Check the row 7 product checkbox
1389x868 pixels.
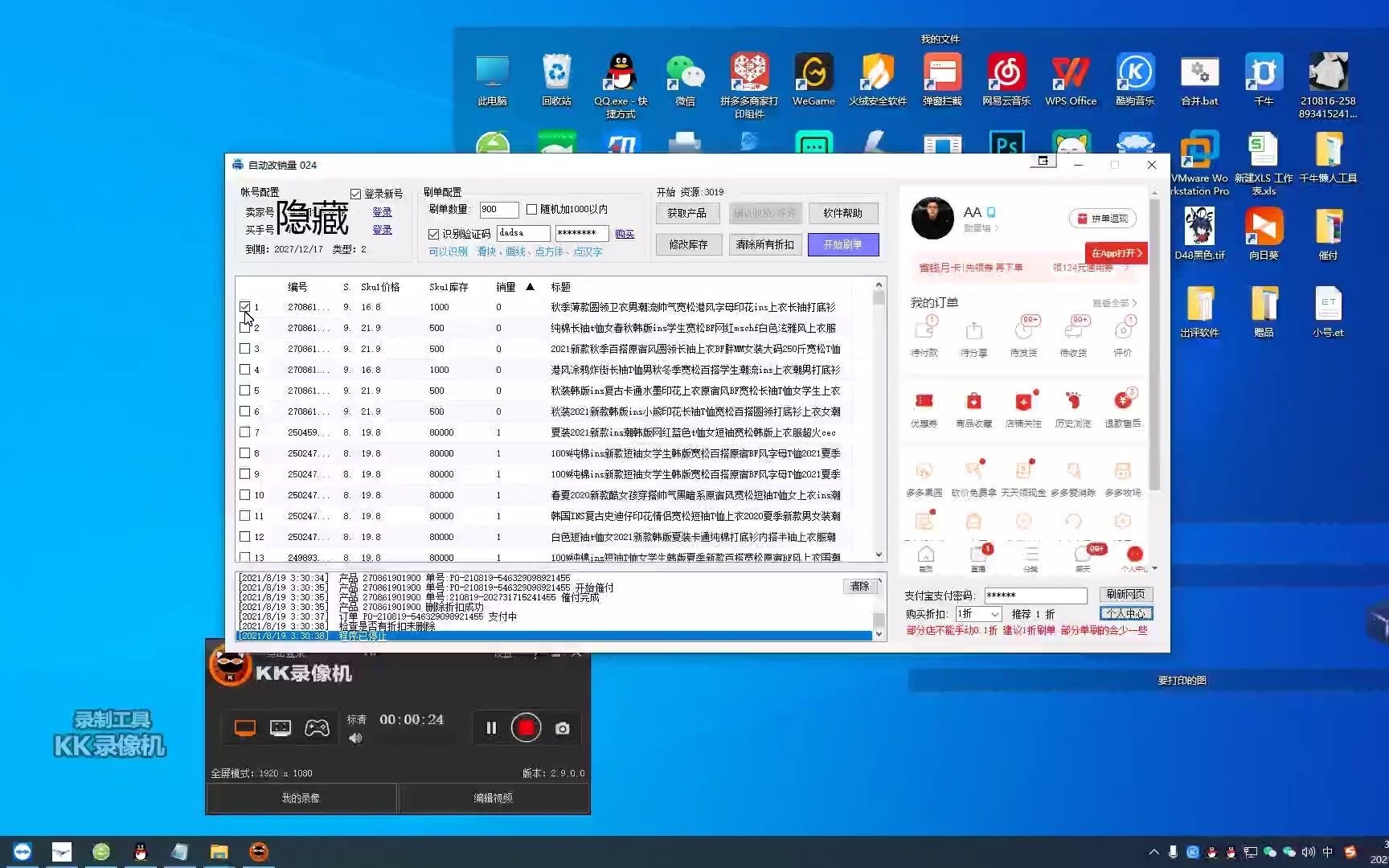click(x=244, y=432)
